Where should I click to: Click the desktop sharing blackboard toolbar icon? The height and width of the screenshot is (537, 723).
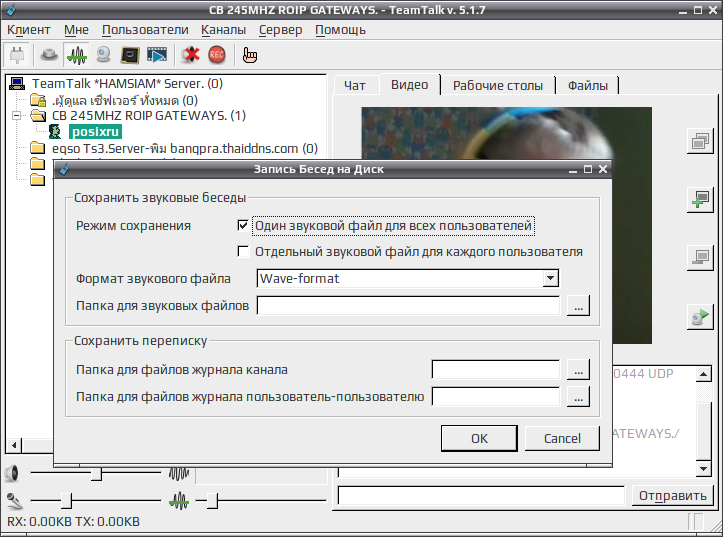(x=130, y=55)
